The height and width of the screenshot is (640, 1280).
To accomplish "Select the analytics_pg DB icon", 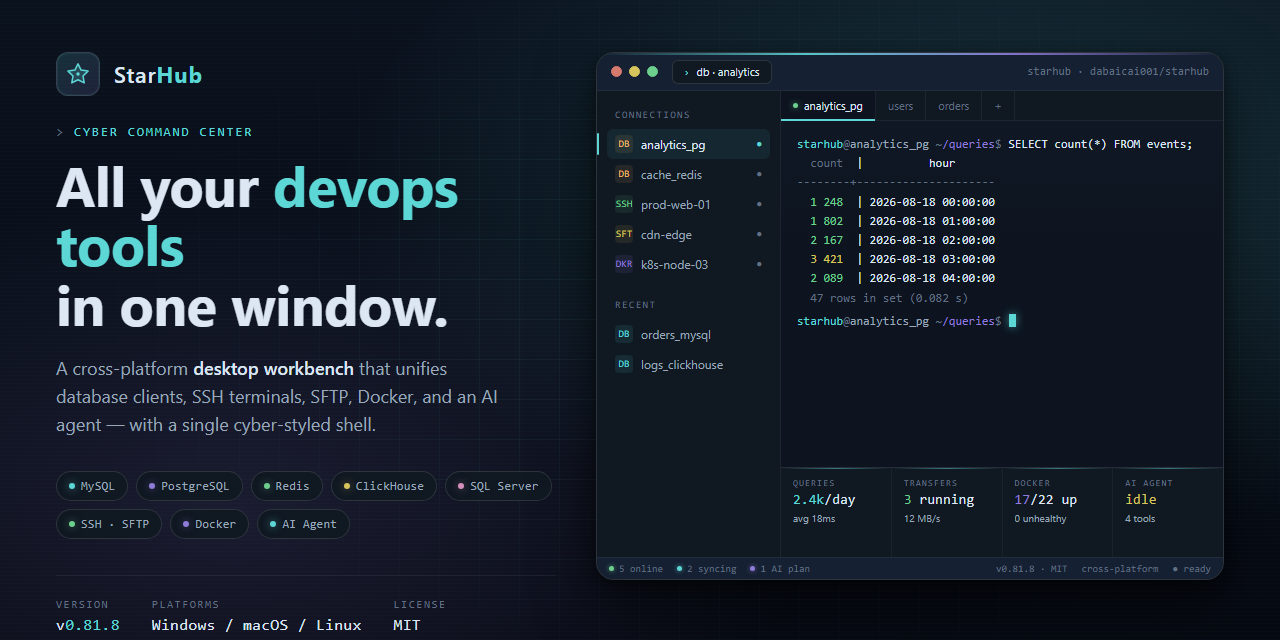I will (624, 145).
